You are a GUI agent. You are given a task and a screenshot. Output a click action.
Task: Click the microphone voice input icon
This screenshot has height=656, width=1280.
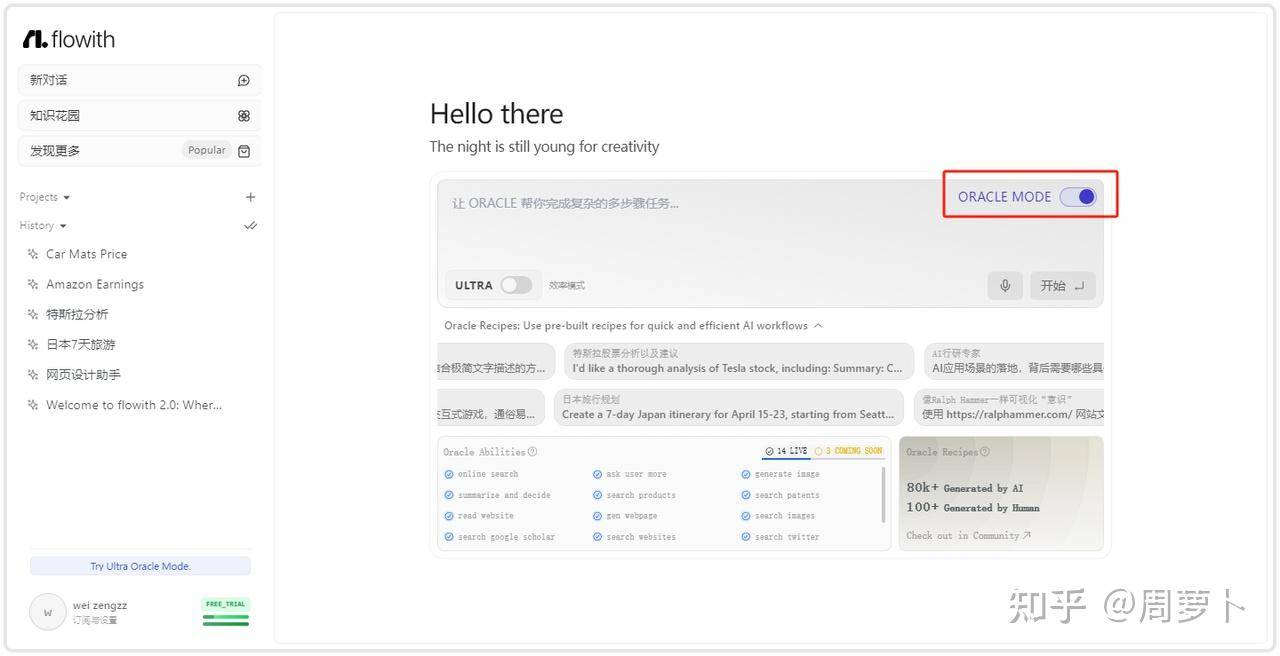tap(1005, 285)
